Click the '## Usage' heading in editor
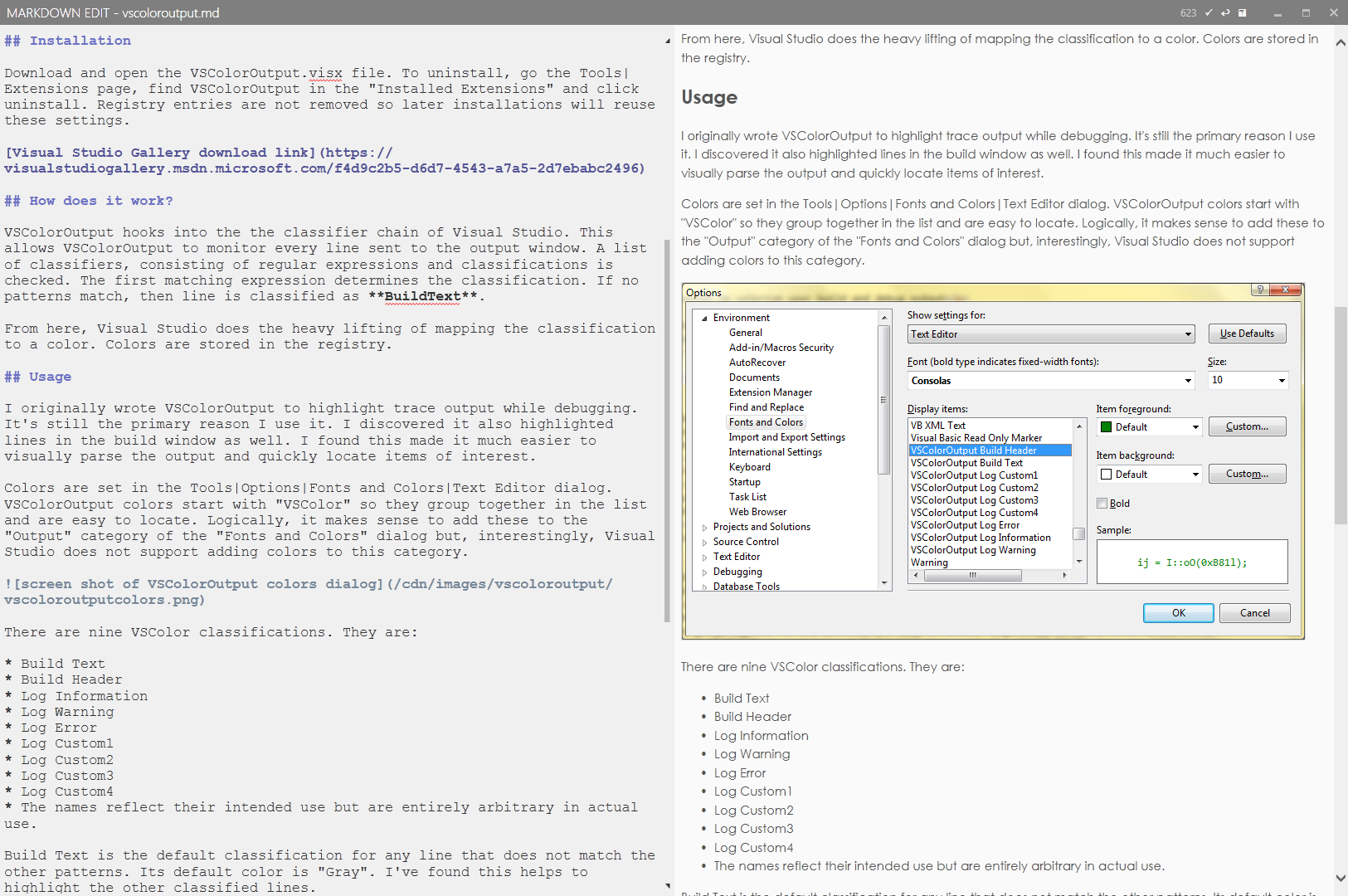 point(37,377)
